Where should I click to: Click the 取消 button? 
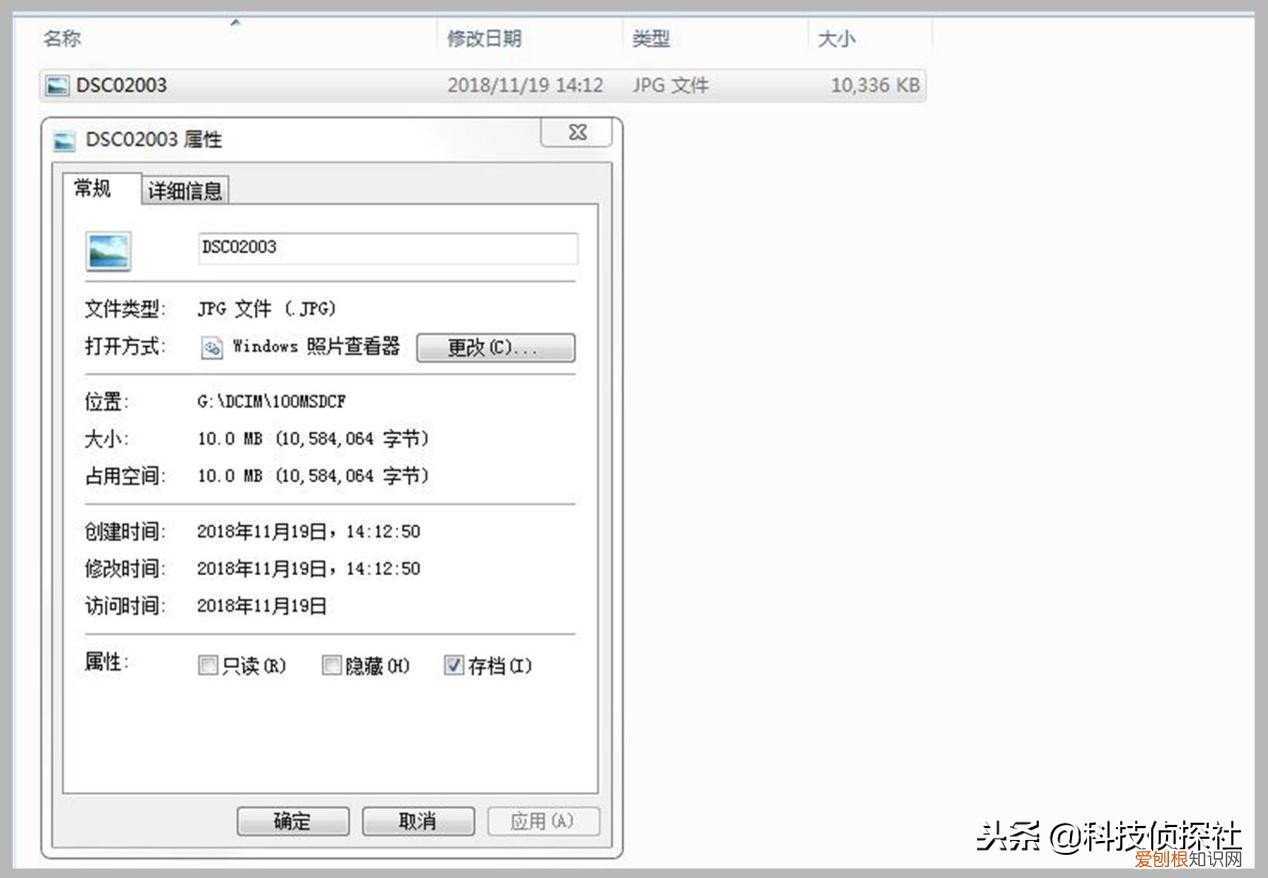418,820
